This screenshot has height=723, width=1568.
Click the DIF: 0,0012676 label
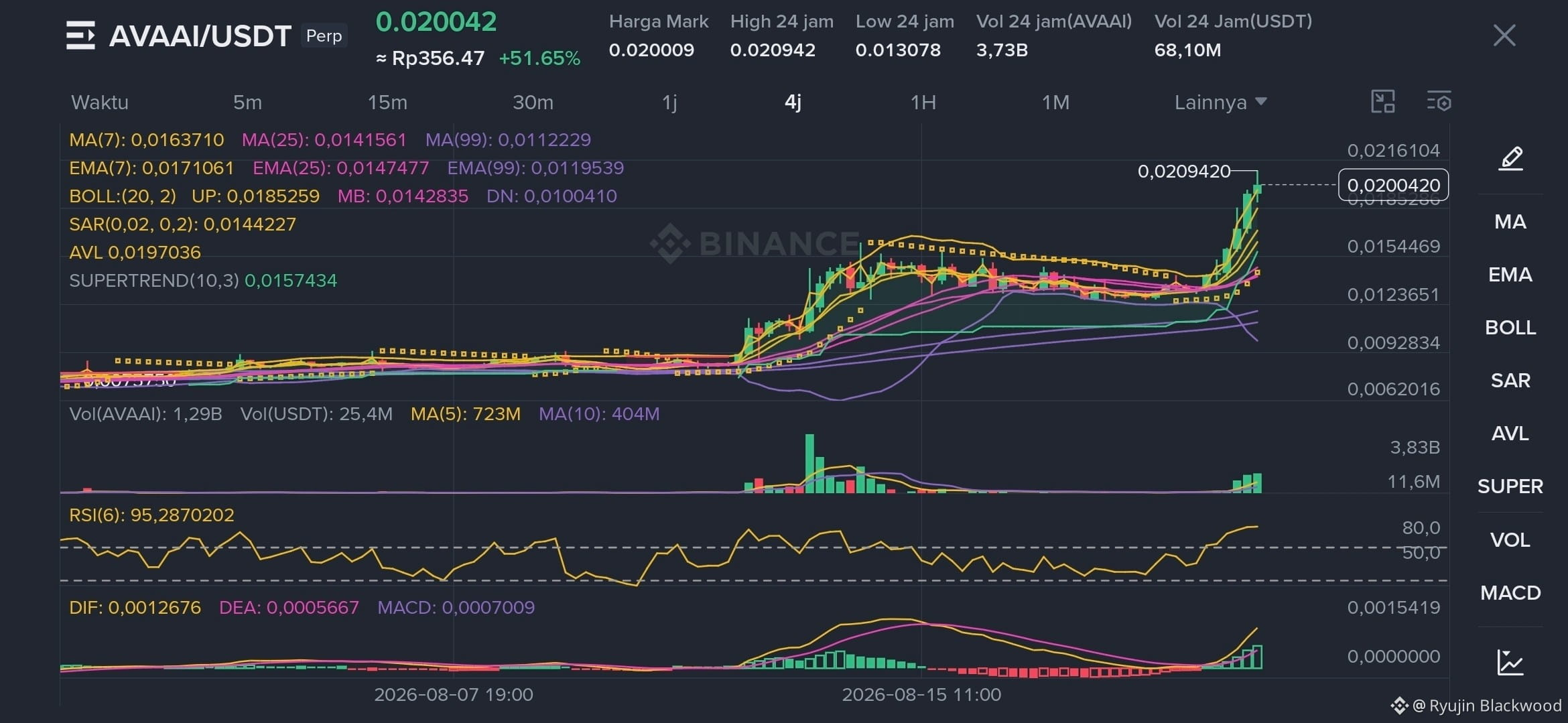pos(135,608)
